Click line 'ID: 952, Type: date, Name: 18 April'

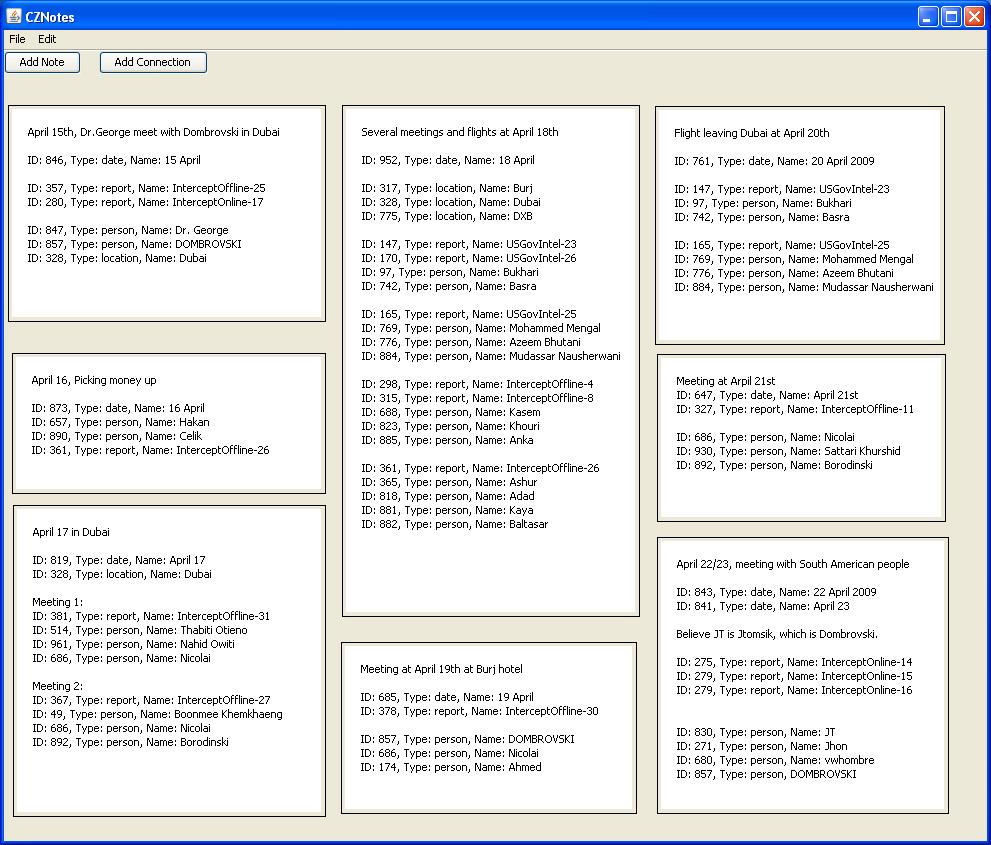(x=447, y=160)
